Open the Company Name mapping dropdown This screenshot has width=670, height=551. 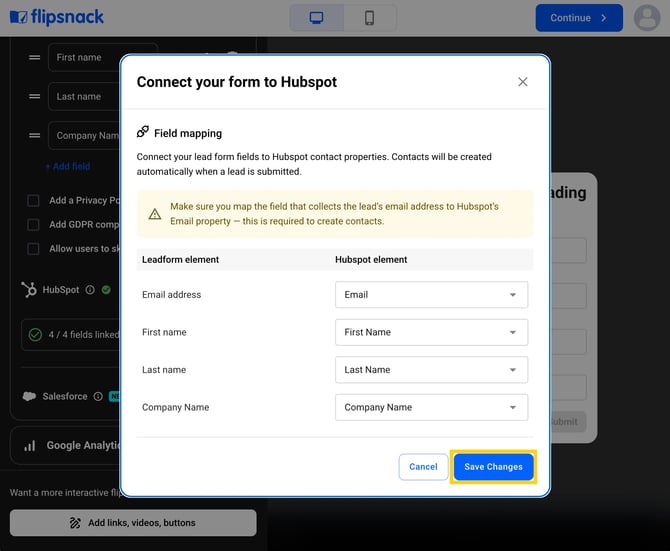pos(431,407)
